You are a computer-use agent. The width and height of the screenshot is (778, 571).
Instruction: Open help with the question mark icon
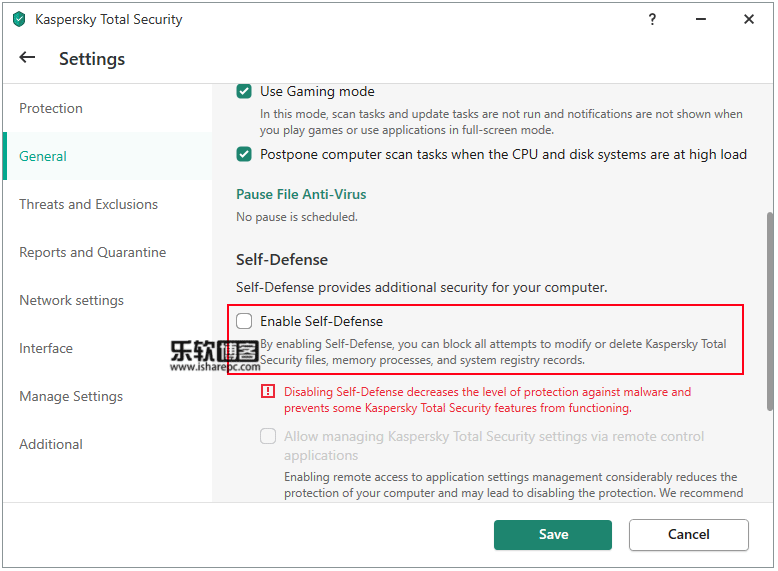pyautogui.click(x=652, y=19)
